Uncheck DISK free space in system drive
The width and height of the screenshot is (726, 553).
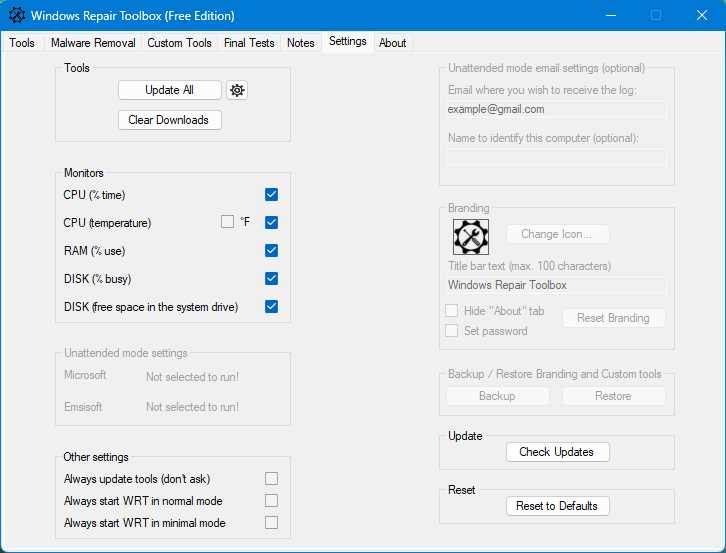[271, 306]
